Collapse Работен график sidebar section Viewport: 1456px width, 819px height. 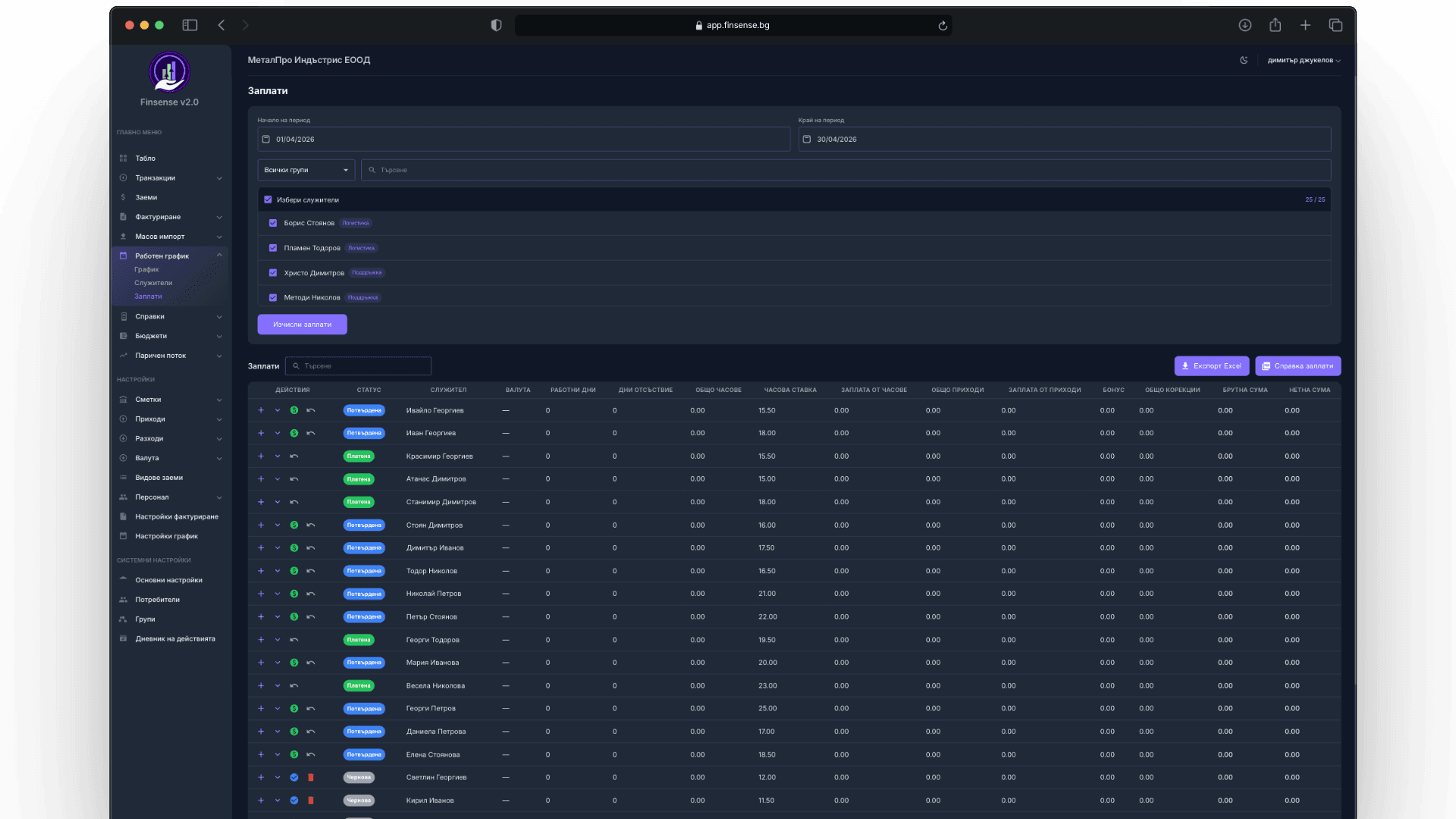coord(171,256)
